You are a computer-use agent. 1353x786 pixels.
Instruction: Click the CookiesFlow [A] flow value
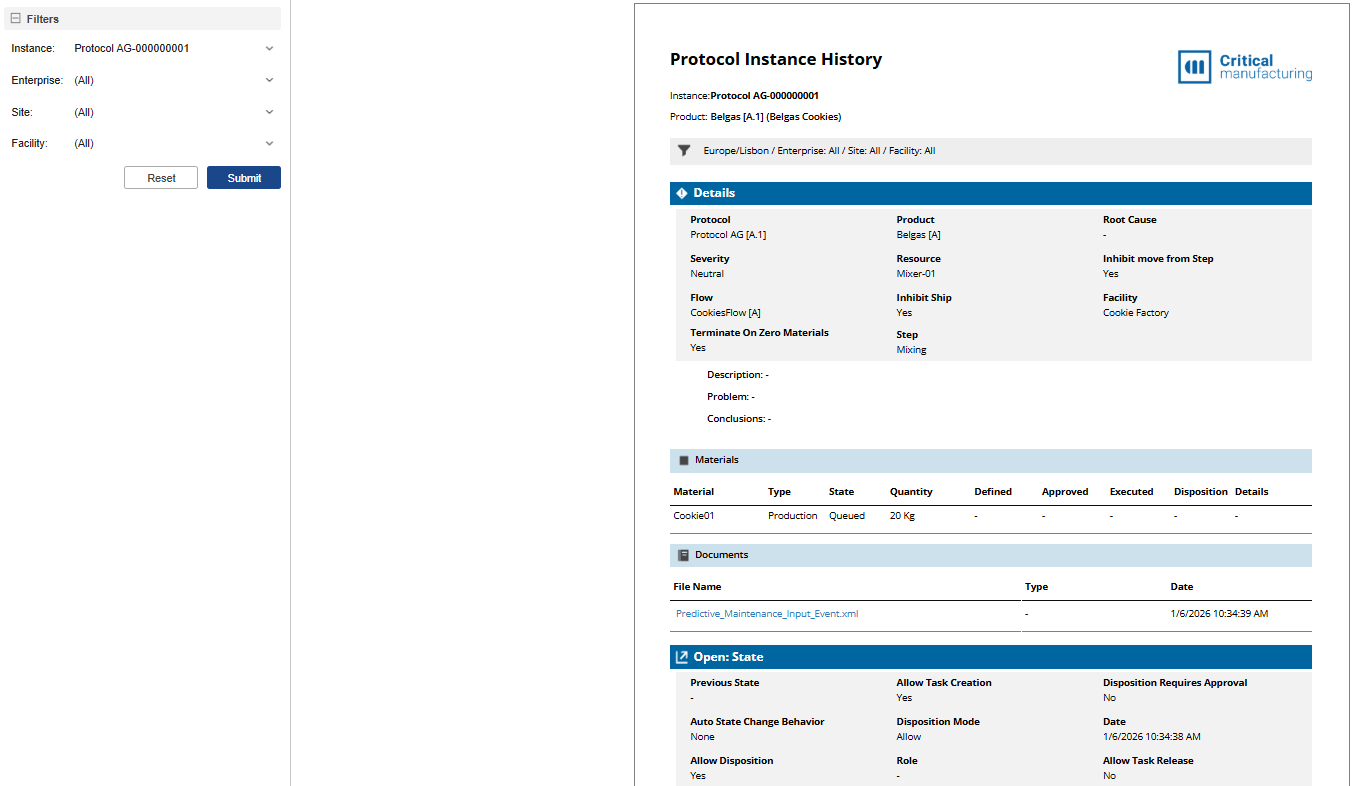click(x=725, y=312)
